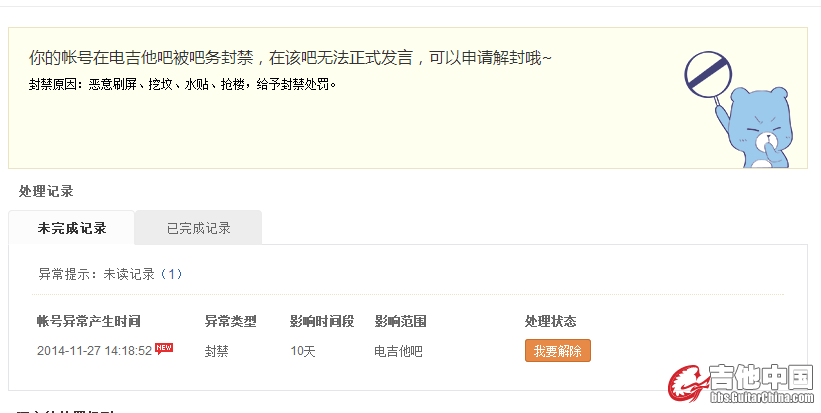The height and width of the screenshot is (413, 821).
Task: Click the 吉他中国 watermark text
Action: point(761,377)
